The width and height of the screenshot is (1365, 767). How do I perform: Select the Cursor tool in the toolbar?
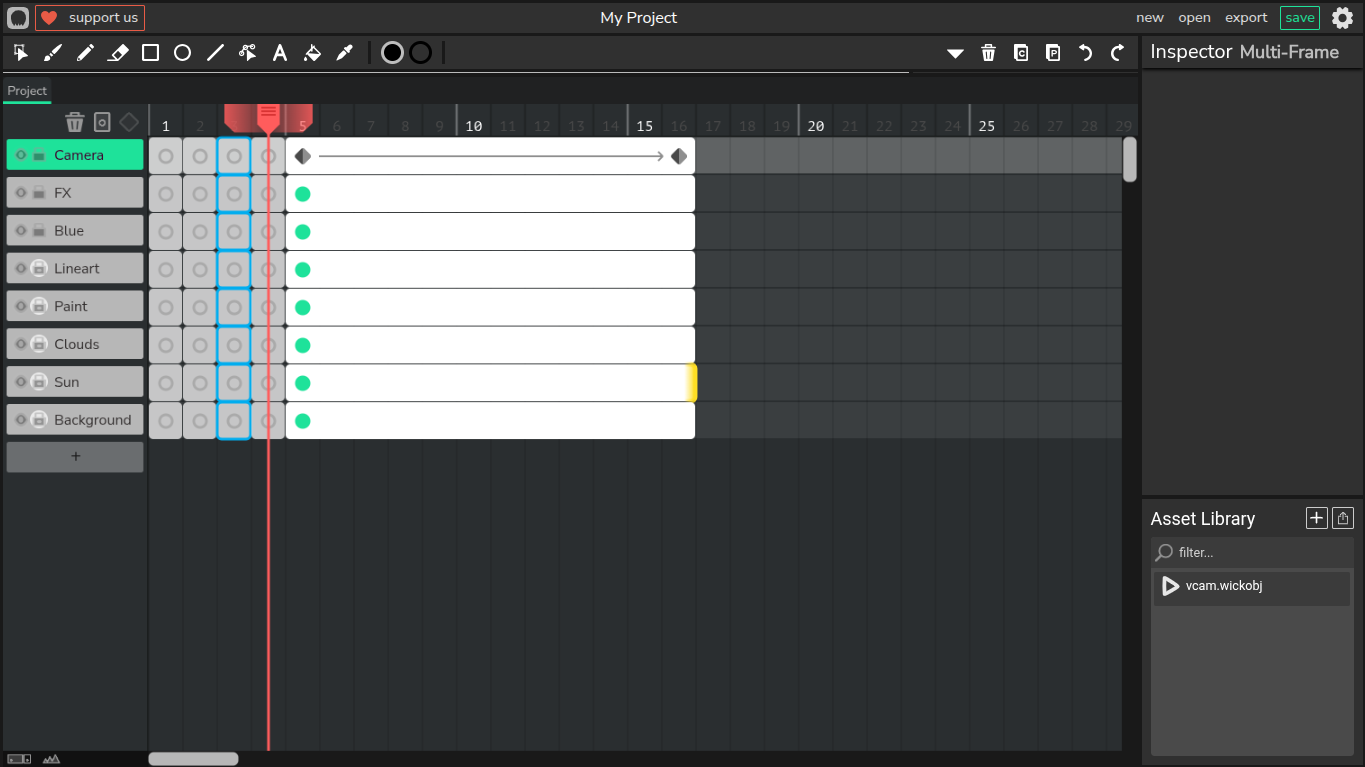[x=21, y=53]
